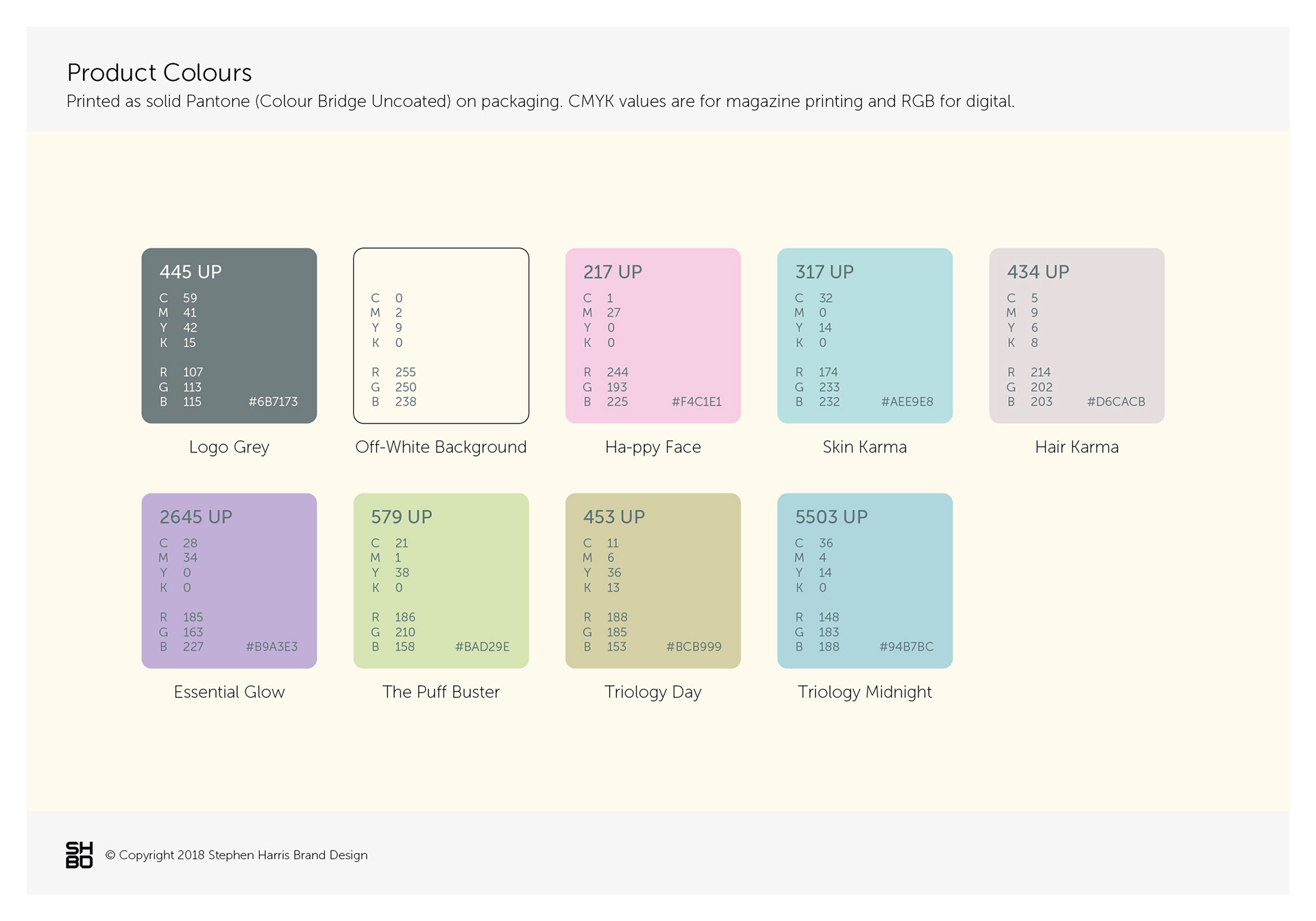Click the #AEE9E8 hex value
The image size is (1316, 921).
[x=907, y=402]
